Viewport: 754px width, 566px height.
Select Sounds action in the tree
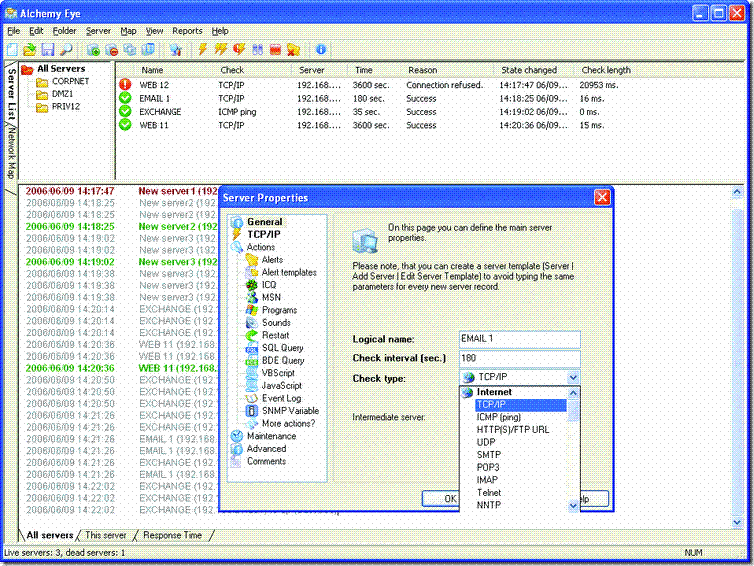click(276, 323)
